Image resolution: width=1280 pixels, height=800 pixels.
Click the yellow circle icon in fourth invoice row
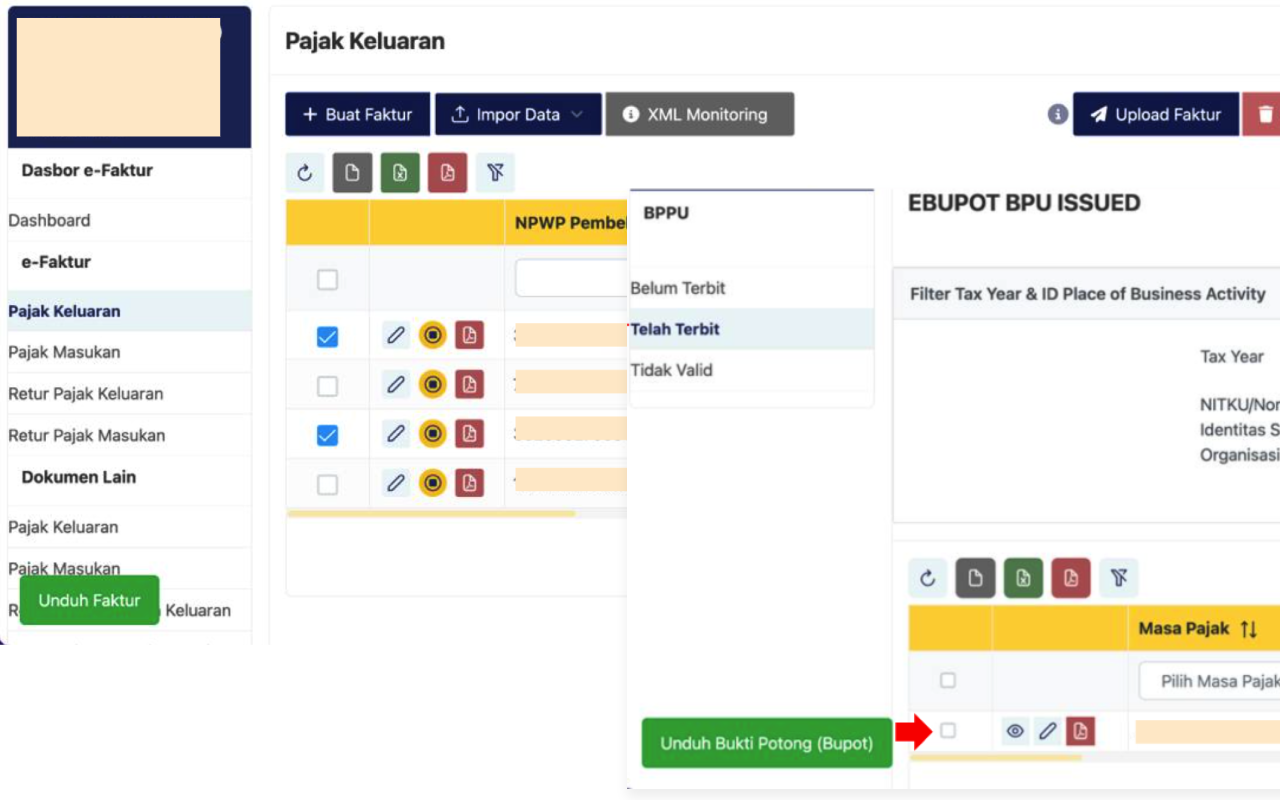click(432, 483)
